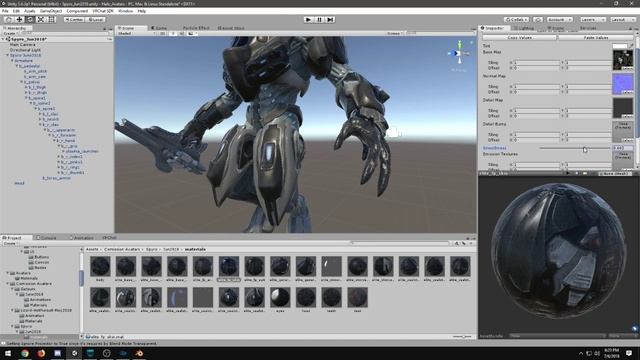Click Base Map Tiling X field
Image resolution: width=640 pixels, height=360 pixels.
tap(536, 63)
